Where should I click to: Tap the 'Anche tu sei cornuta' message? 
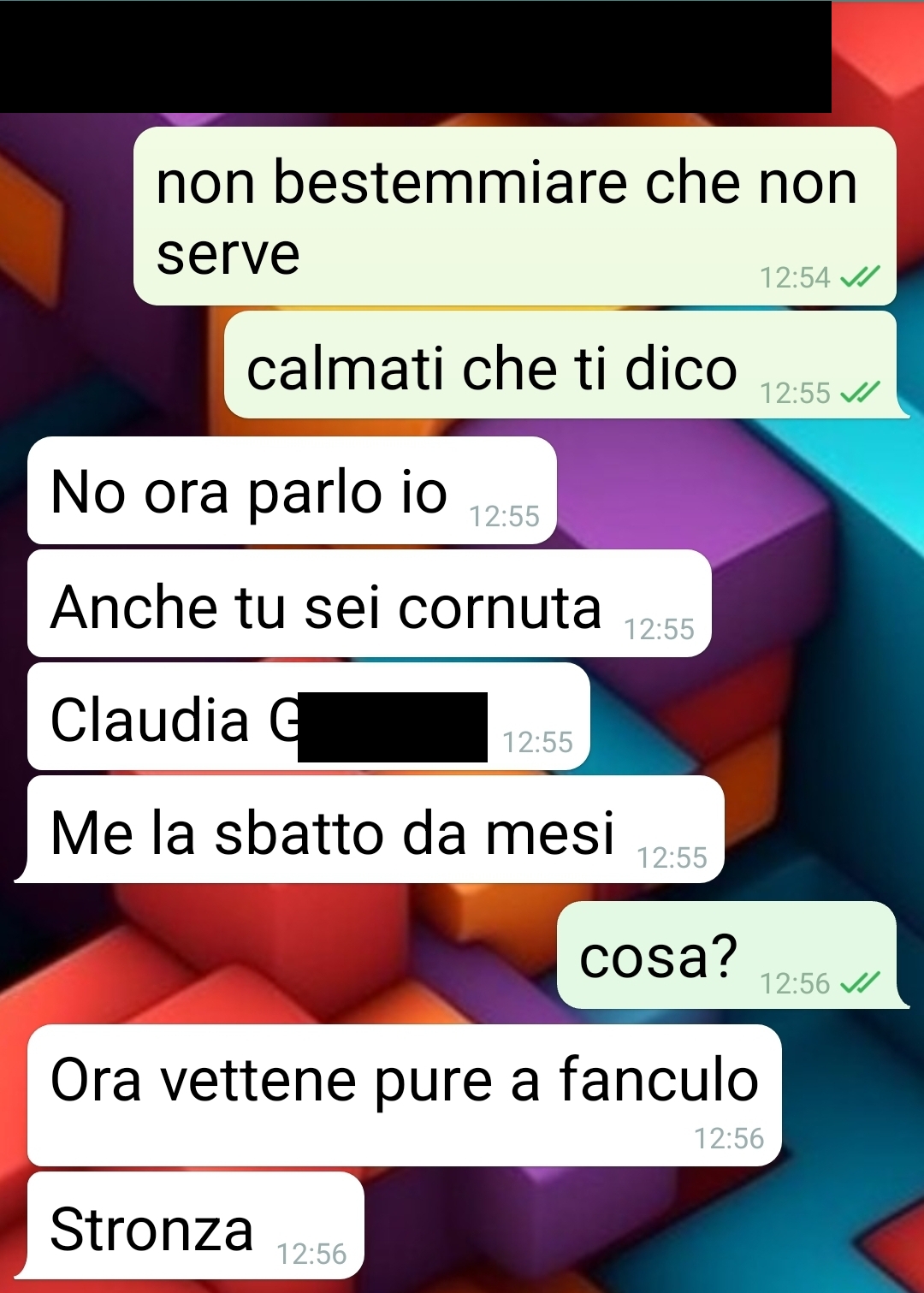point(369,603)
